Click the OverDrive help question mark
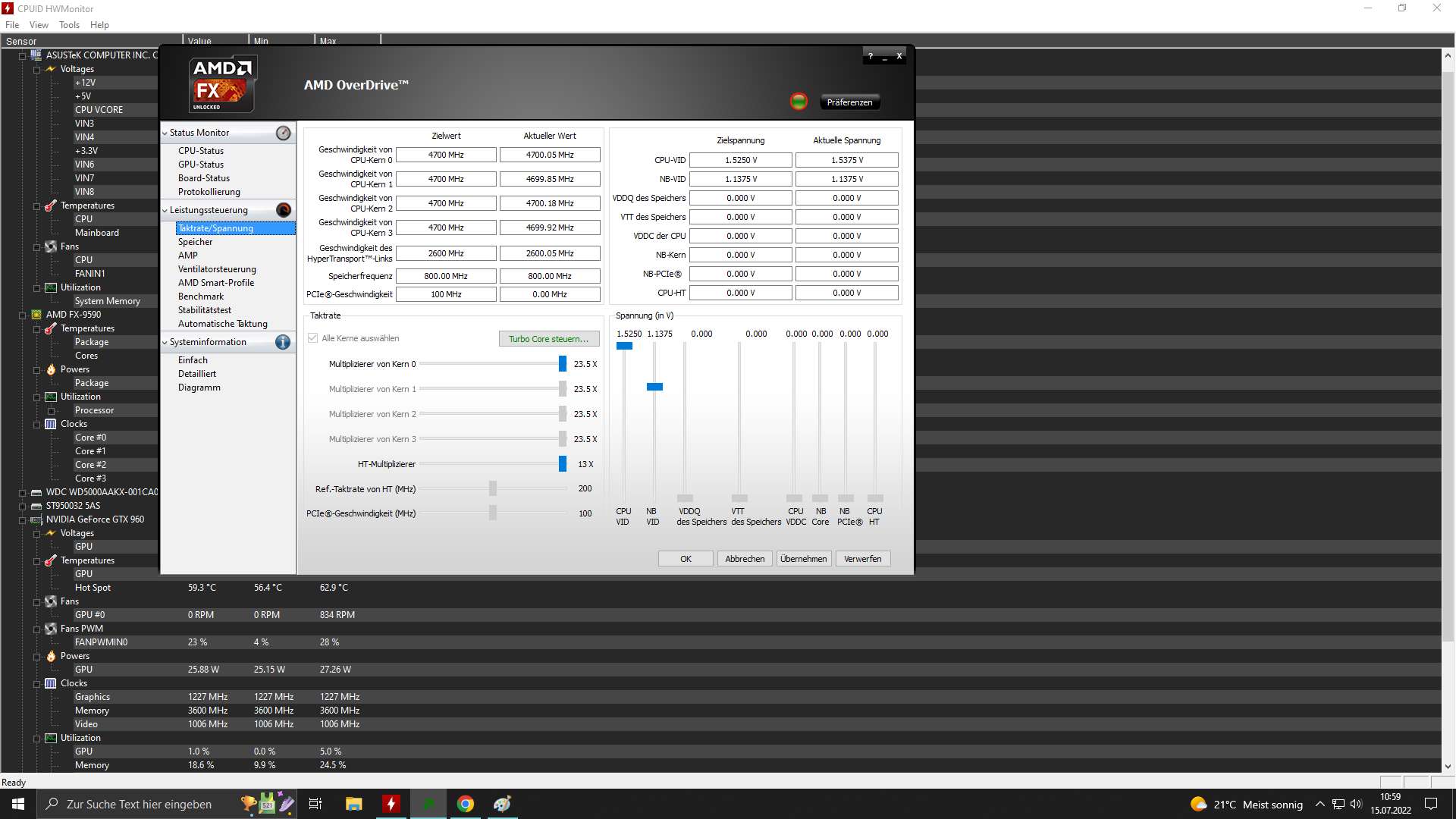The image size is (1456, 819). pos(870,56)
